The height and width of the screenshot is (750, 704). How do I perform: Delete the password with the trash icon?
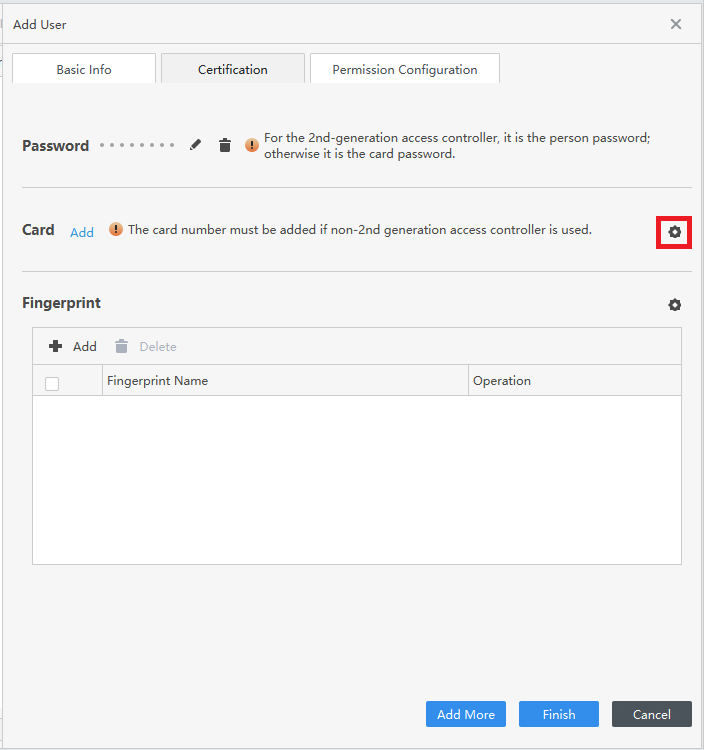(x=225, y=145)
